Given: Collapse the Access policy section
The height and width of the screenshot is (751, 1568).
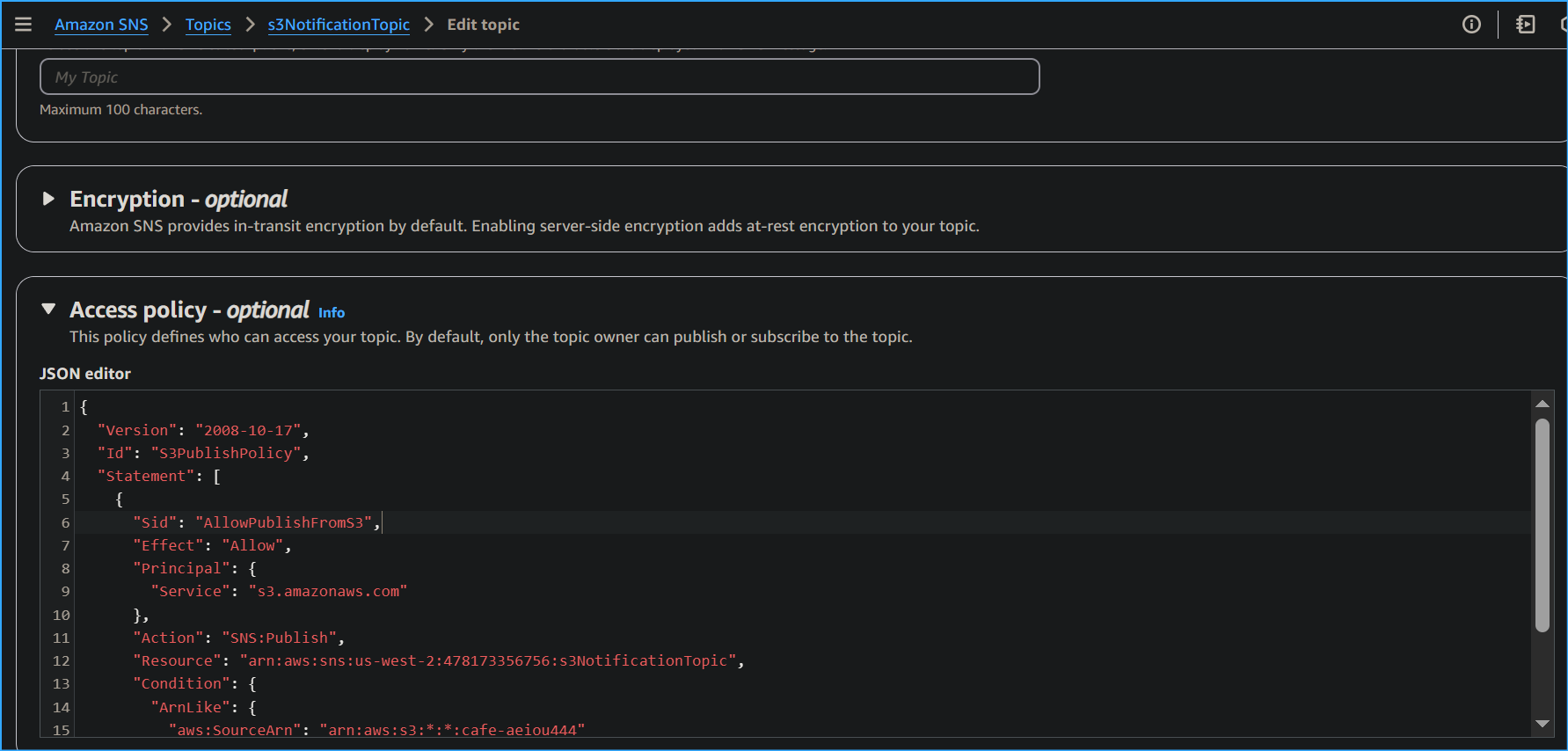Looking at the screenshot, I should [48, 310].
